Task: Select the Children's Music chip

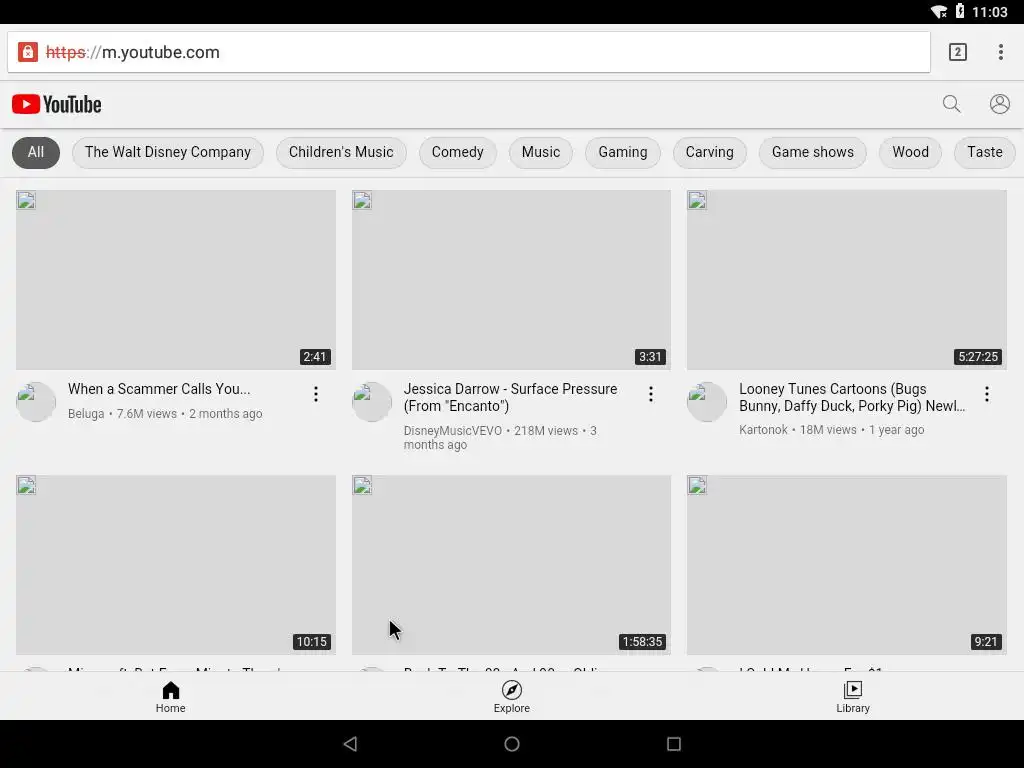Action: 341,152
